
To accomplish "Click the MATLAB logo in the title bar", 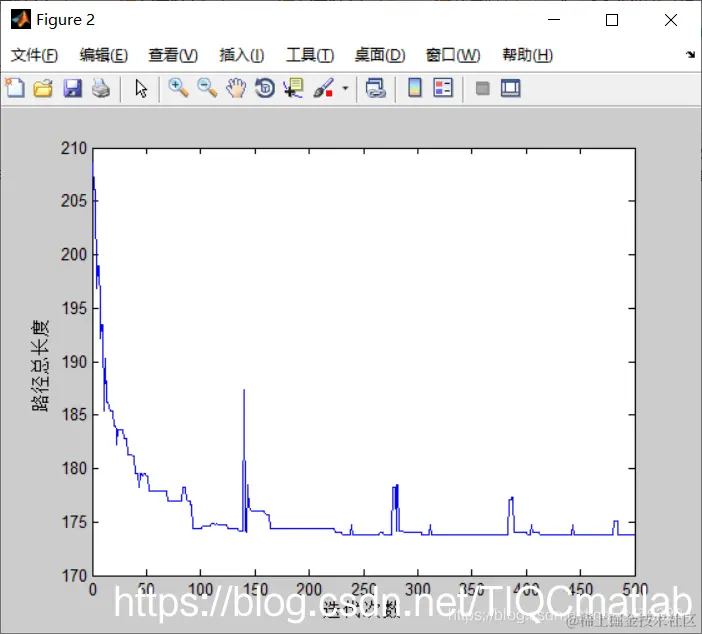I will (x=21, y=19).
